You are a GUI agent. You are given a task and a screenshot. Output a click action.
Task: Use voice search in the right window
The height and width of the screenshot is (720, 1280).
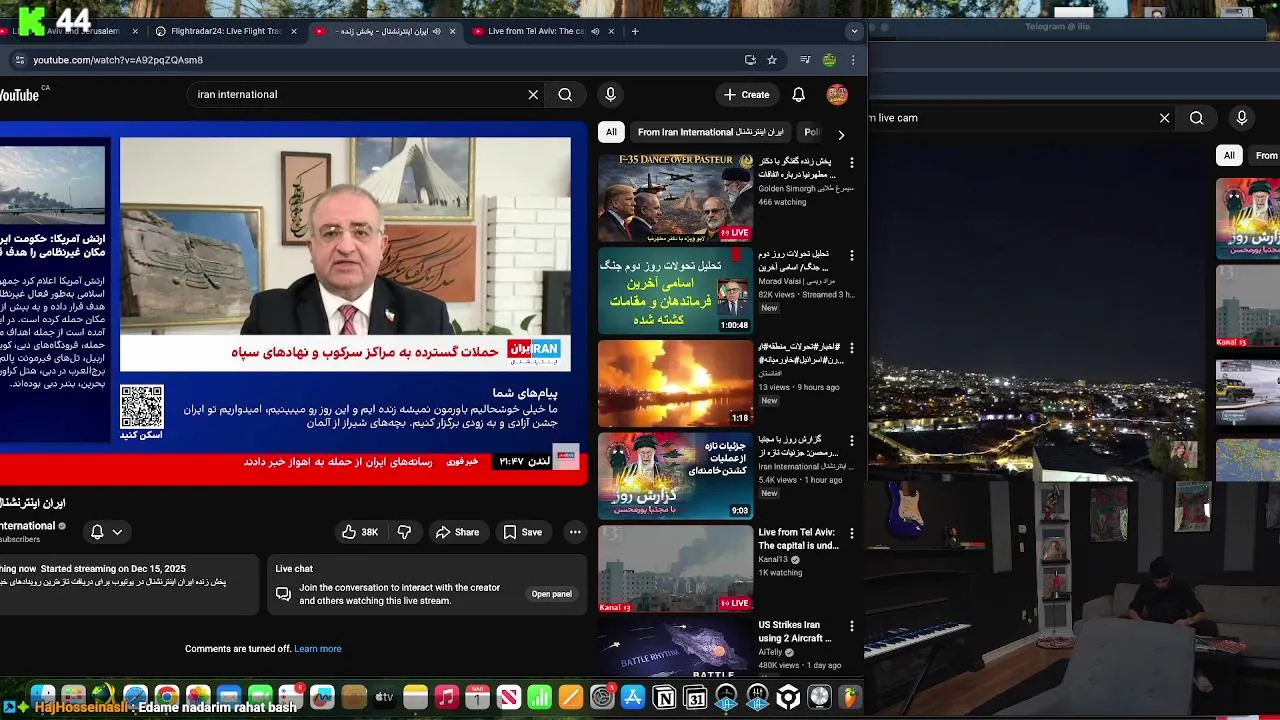pyautogui.click(x=1241, y=118)
